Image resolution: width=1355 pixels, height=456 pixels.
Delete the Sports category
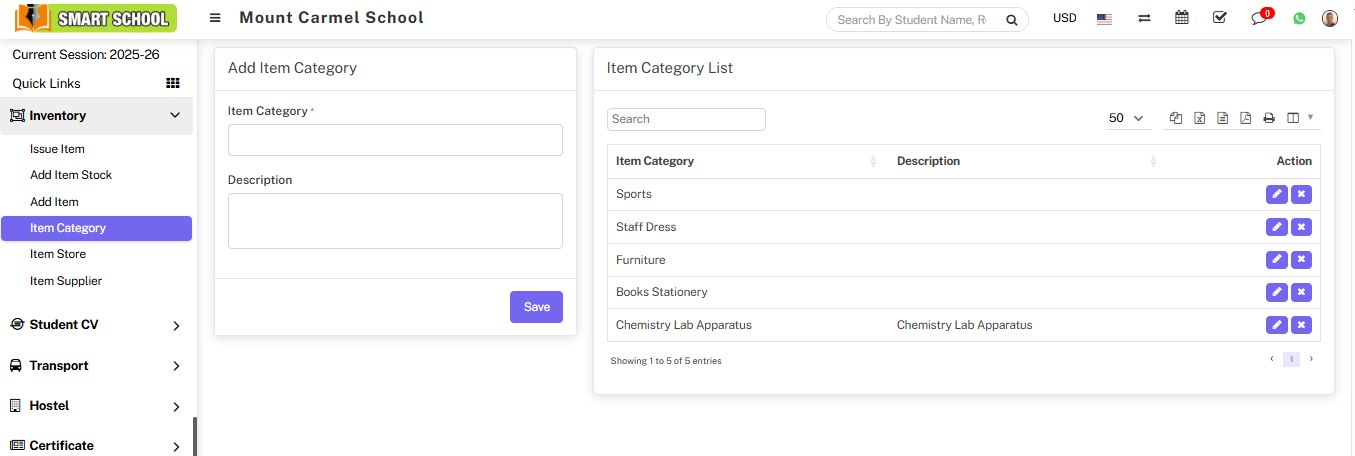click(x=1301, y=194)
